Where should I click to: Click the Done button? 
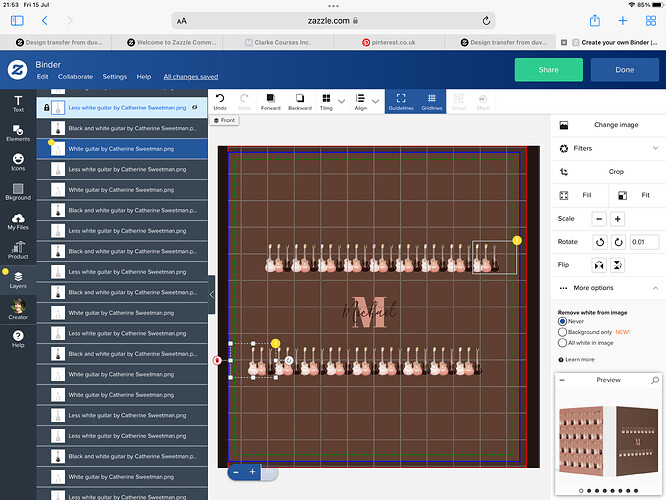[x=624, y=70]
